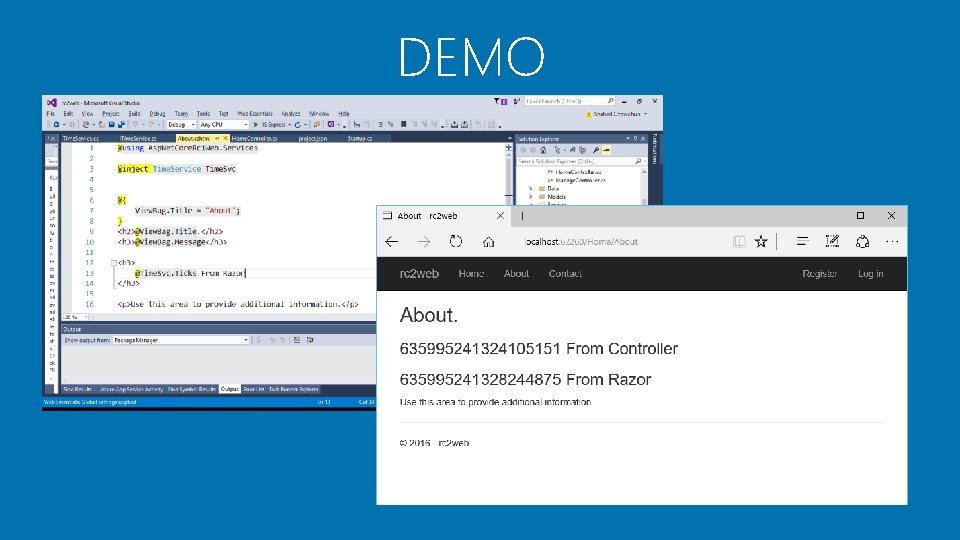Click the browser Forward arrow
Screen dimensions: 960x540
424,242
